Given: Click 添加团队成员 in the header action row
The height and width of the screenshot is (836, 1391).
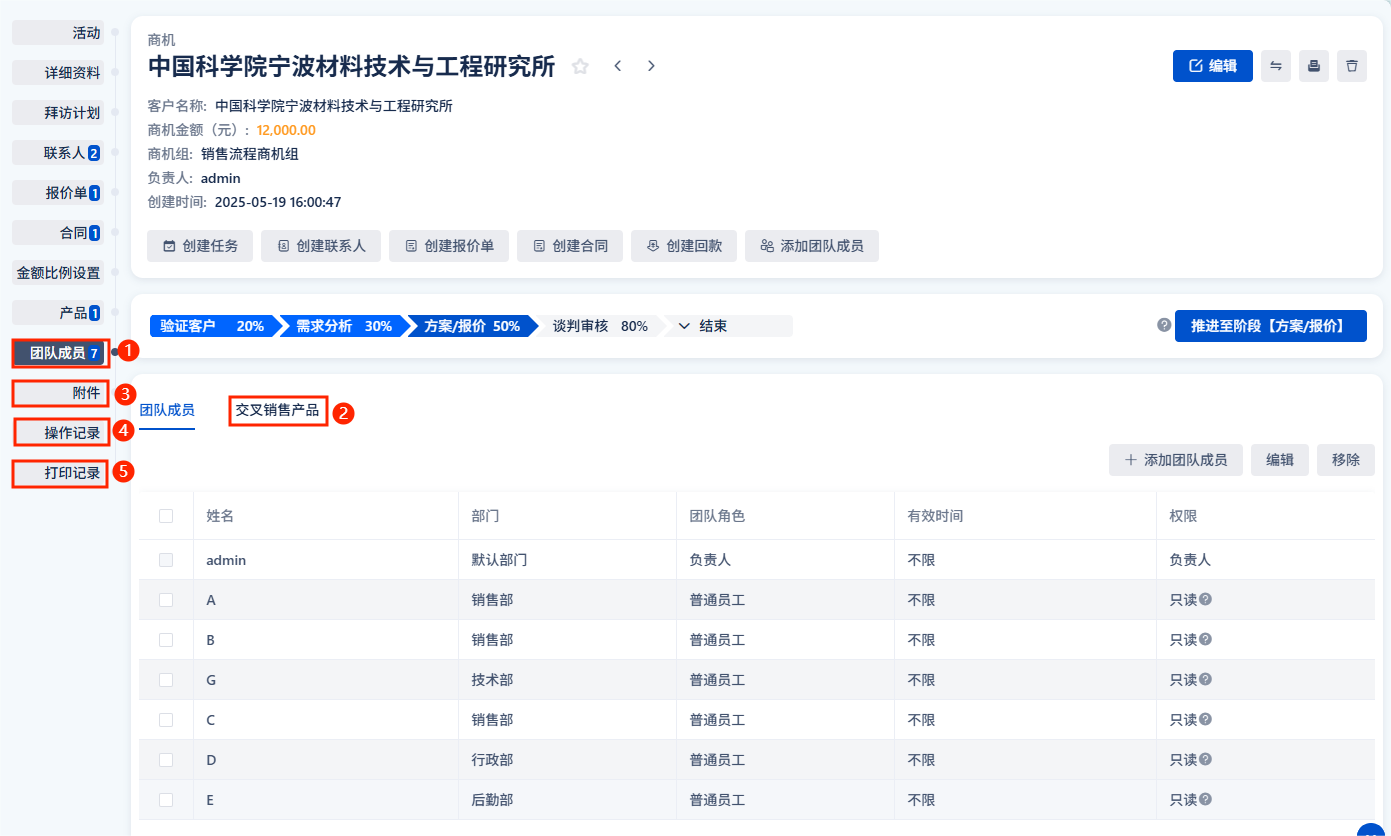Looking at the screenshot, I should [x=812, y=246].
